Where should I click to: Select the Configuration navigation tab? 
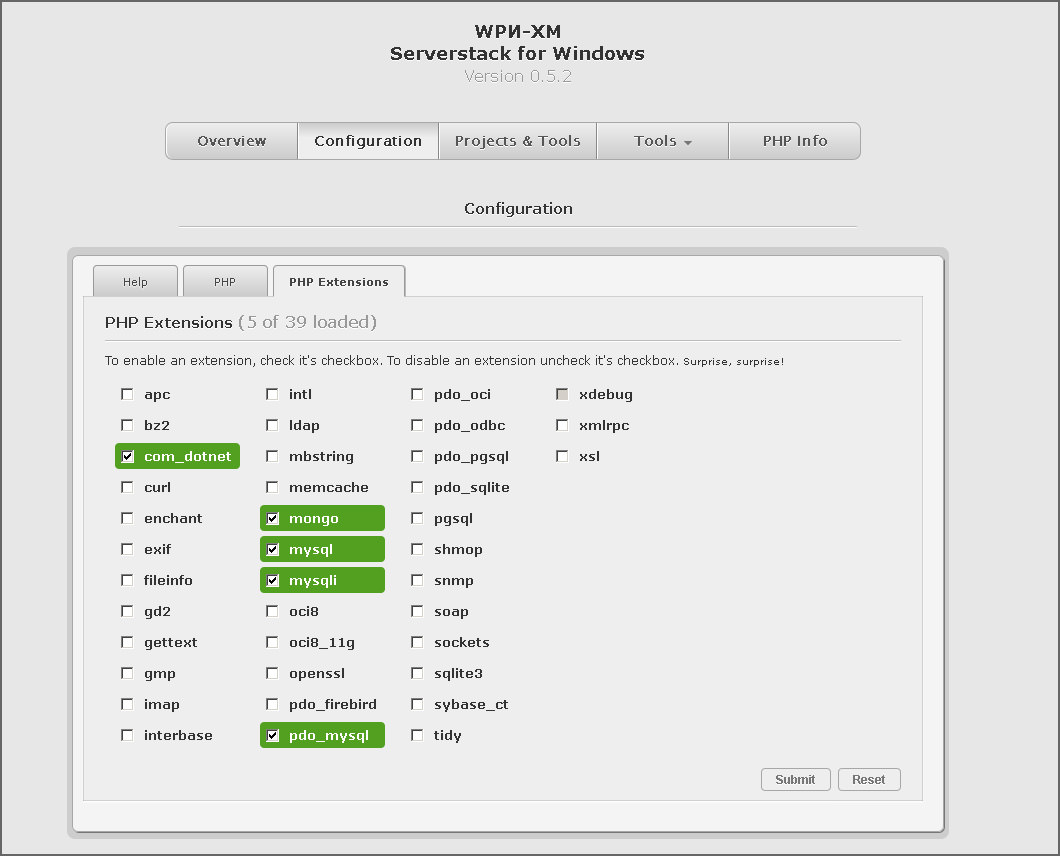(x=368, y=141)
